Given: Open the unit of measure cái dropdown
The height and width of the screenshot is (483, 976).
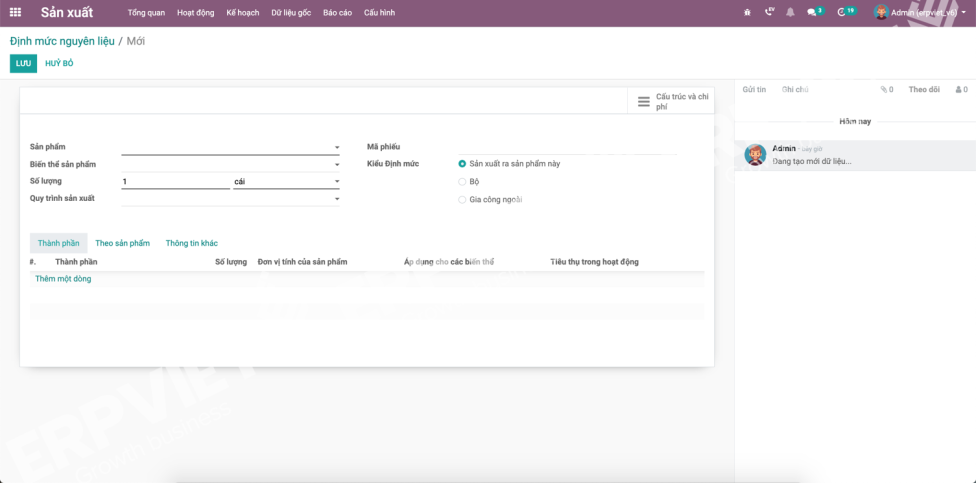Looking at the screenshot, I should pos(337,182).
